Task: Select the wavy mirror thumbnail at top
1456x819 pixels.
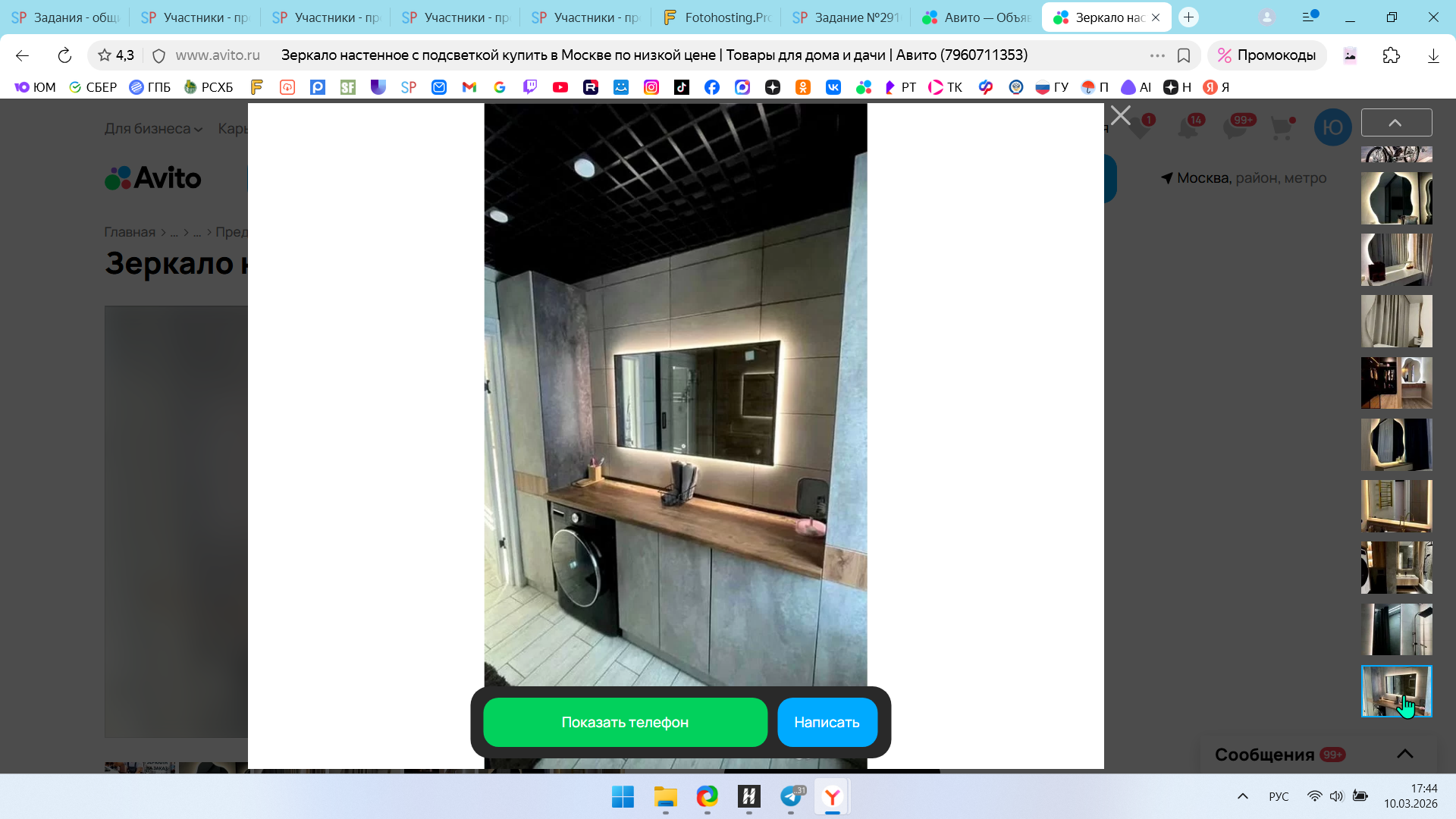Action: pos(1396,198)
